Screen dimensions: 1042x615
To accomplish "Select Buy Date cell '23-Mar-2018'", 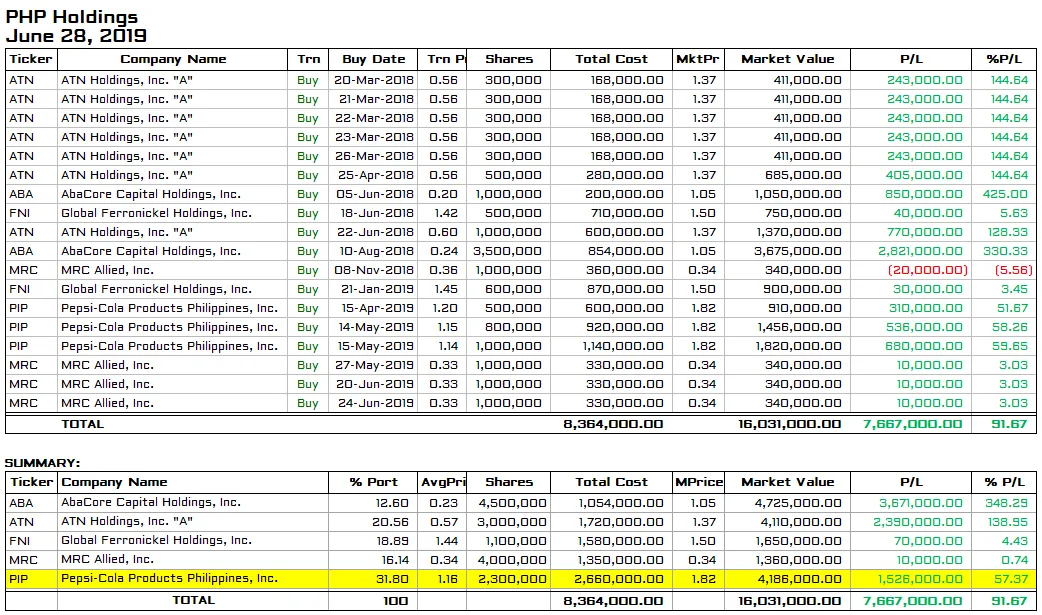I will pos(375,137).
